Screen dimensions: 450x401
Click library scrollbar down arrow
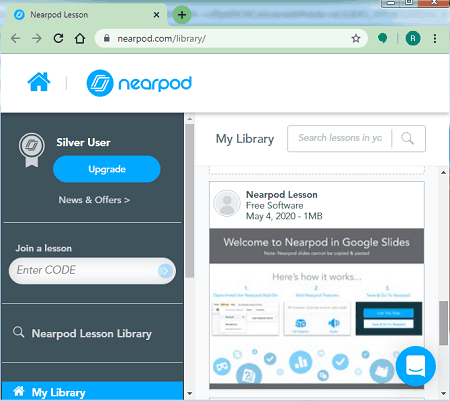click(x=443, y=394)
